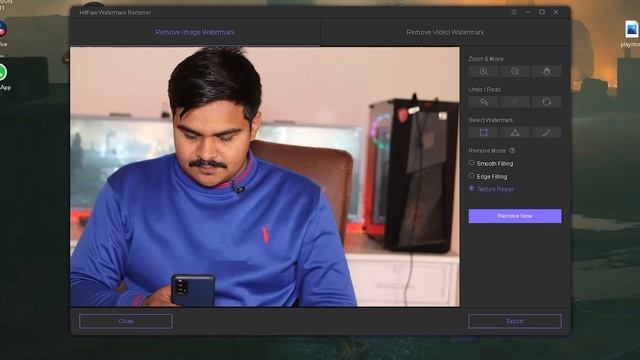Open the Remove Mode help icon
Screen dimensions: 640x360
pyautogui.click(x=512, y=151)
